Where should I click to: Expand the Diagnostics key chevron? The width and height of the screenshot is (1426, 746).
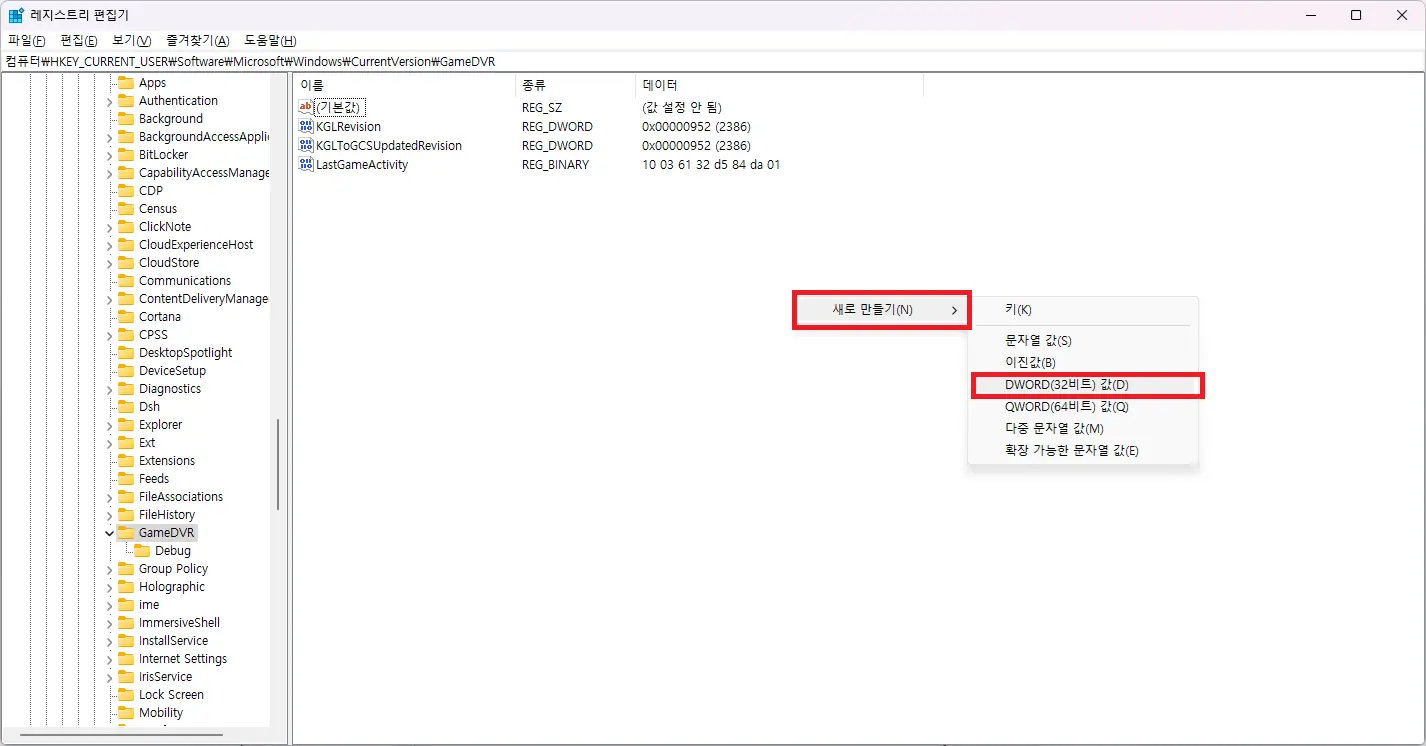point(109,389)
